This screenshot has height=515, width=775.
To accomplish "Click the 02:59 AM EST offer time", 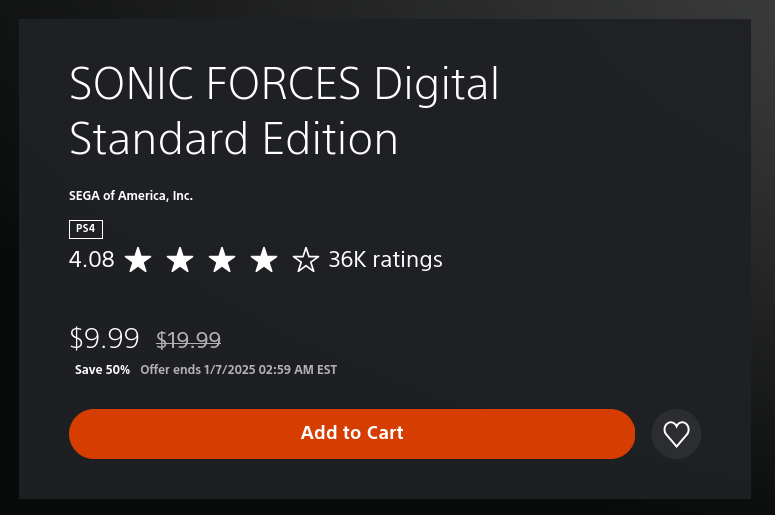I will 298,370.
